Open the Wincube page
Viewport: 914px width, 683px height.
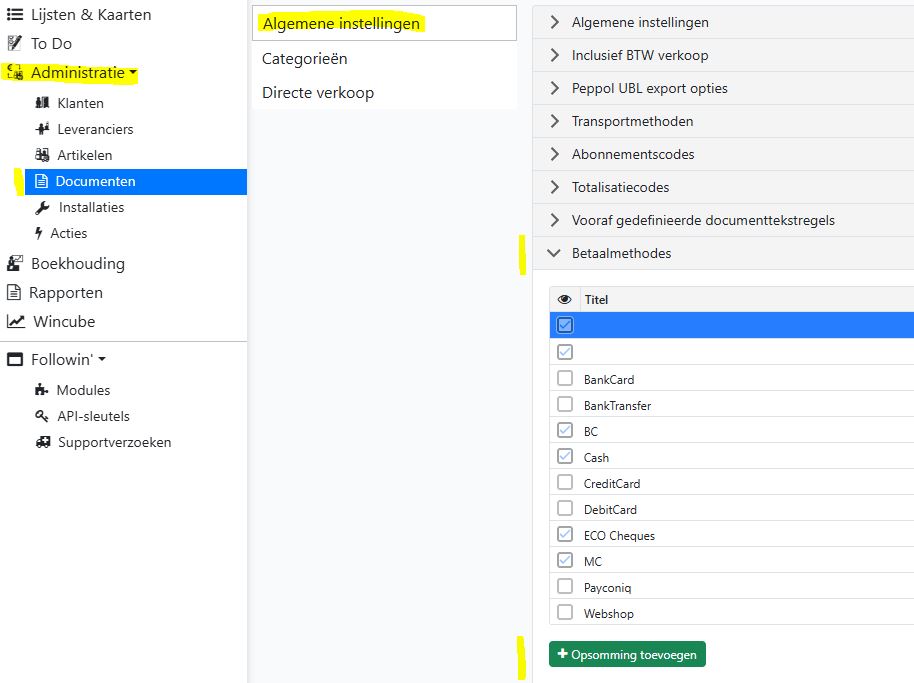tap(64, 321)
